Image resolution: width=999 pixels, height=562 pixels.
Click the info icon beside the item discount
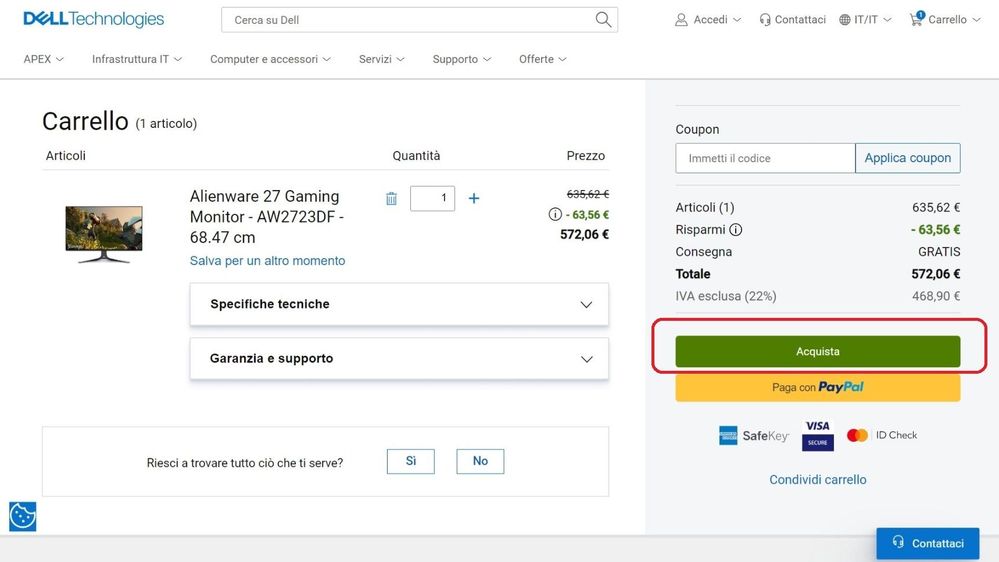tap(555, 214)
